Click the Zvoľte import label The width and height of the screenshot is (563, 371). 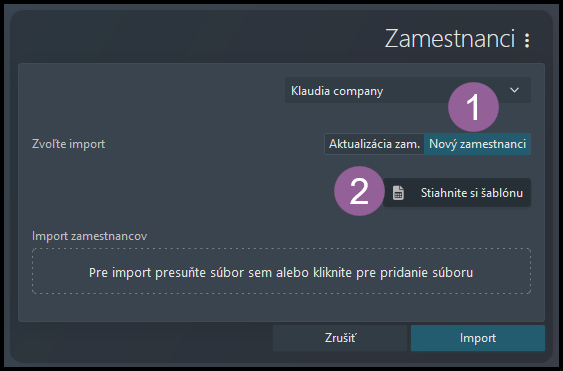point(69,144)
